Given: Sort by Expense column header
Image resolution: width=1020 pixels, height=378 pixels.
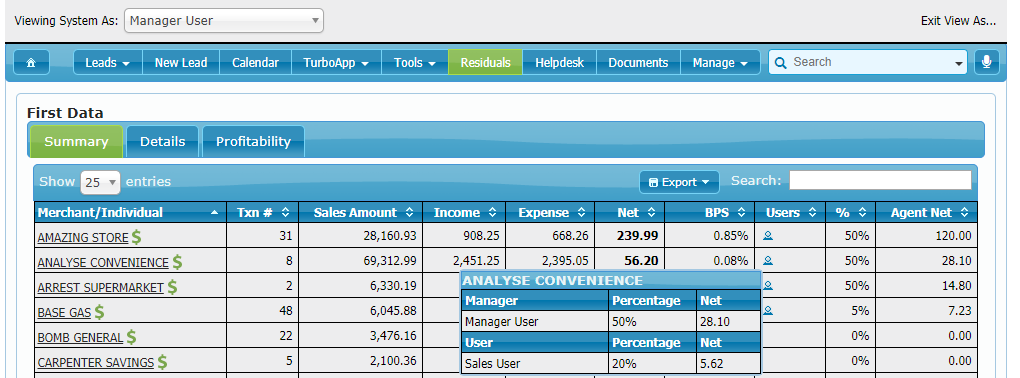Looking at the screenshot, I should tap(550, 212).
